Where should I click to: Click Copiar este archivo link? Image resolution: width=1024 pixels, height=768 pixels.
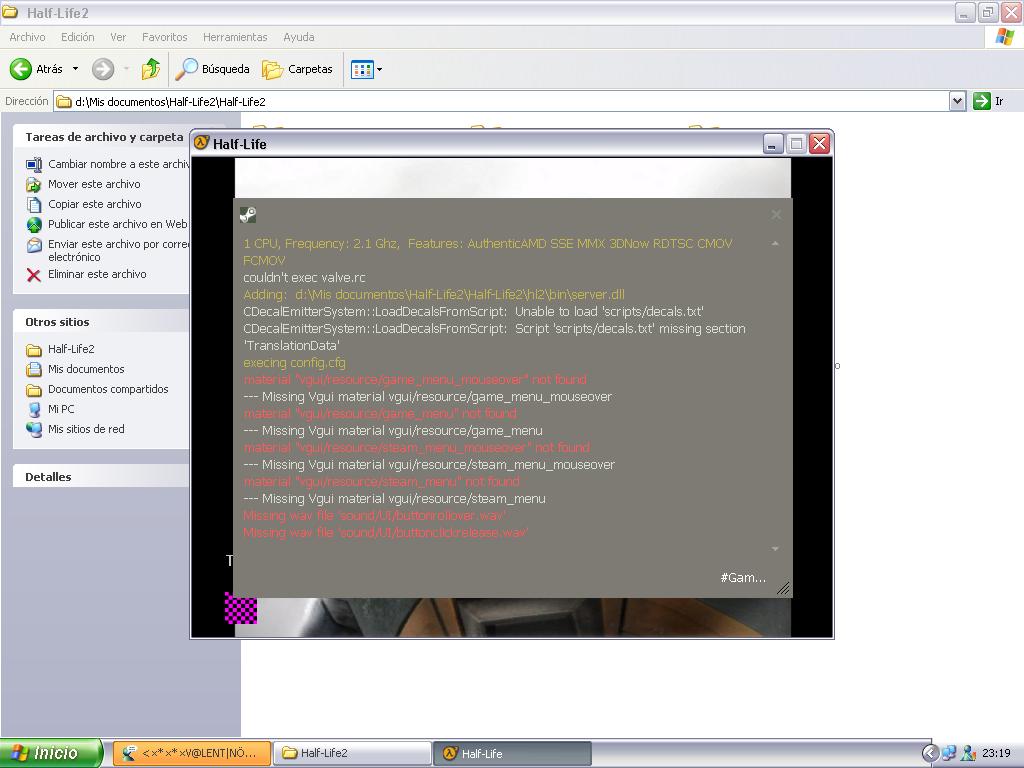pyautogui.click(x=95, y=204)
